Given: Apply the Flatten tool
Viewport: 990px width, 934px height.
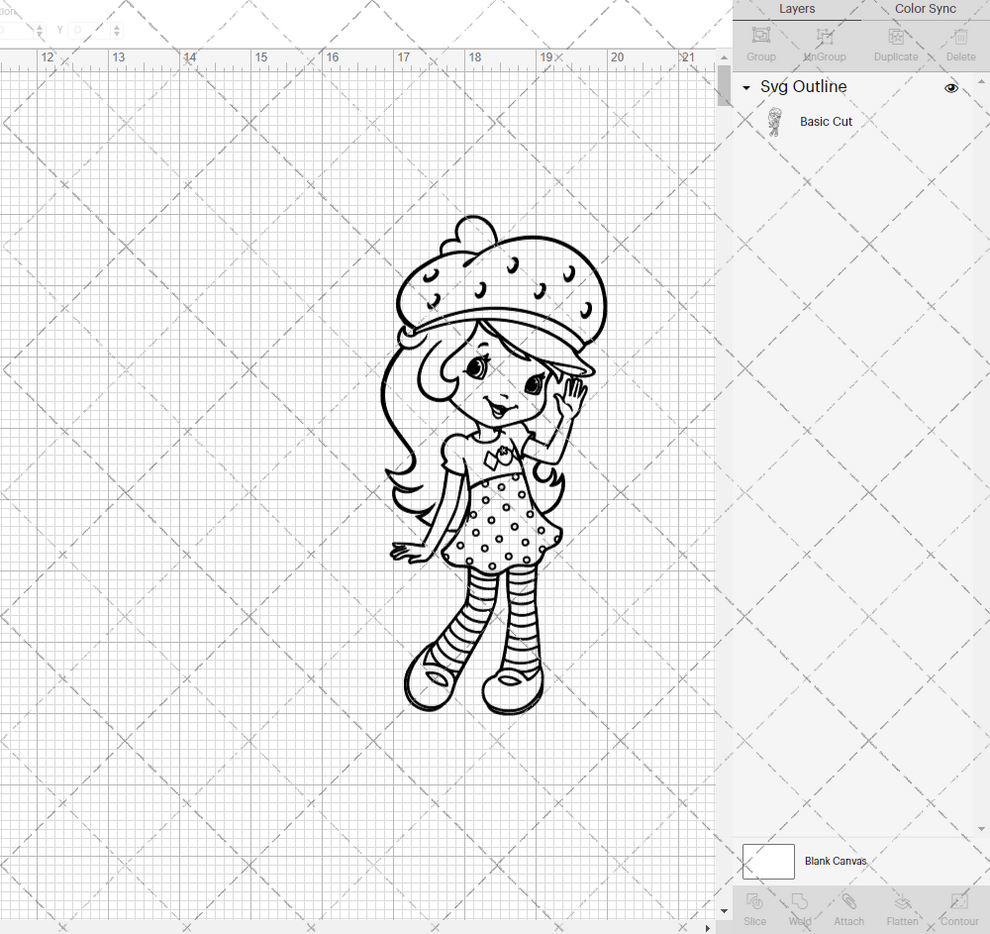Looking at the screenshot, I should click(x=902, y=907).
